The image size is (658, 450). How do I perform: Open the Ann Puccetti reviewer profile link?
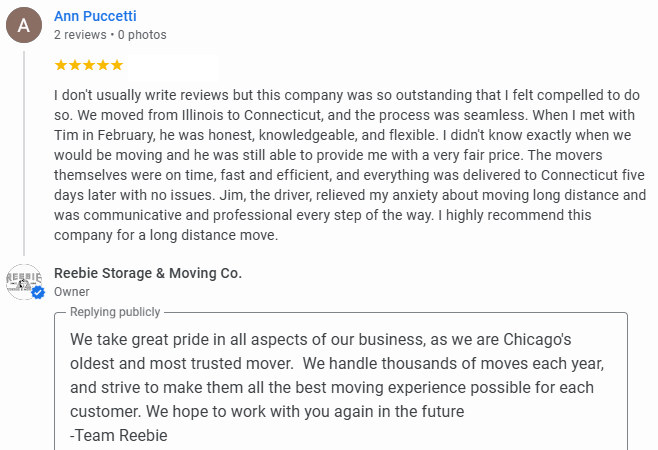pyautogui.click(x=95, y=16)
